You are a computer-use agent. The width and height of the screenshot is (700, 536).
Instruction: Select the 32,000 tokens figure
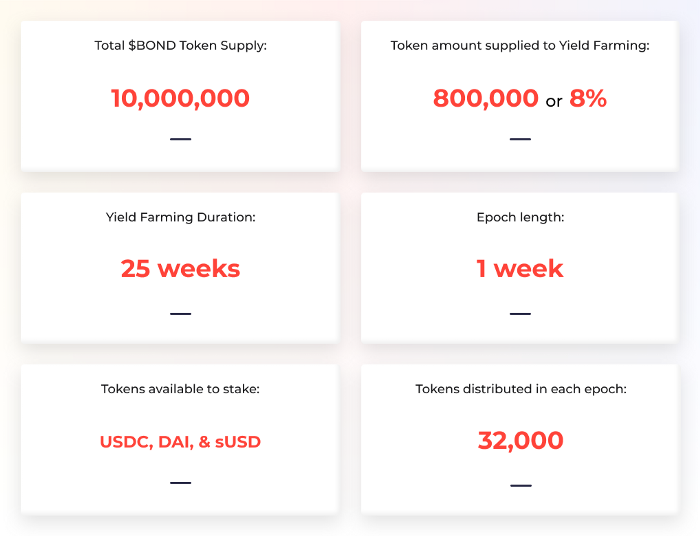click(521, 440)
